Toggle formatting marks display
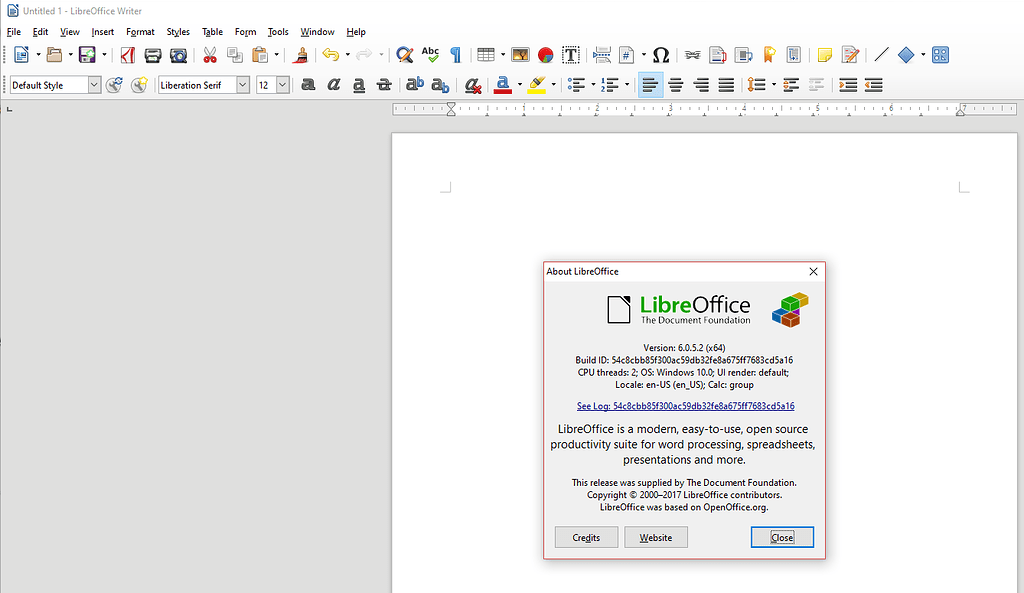The height and width of the screenshot is (593, 1024). pos(455,55)
